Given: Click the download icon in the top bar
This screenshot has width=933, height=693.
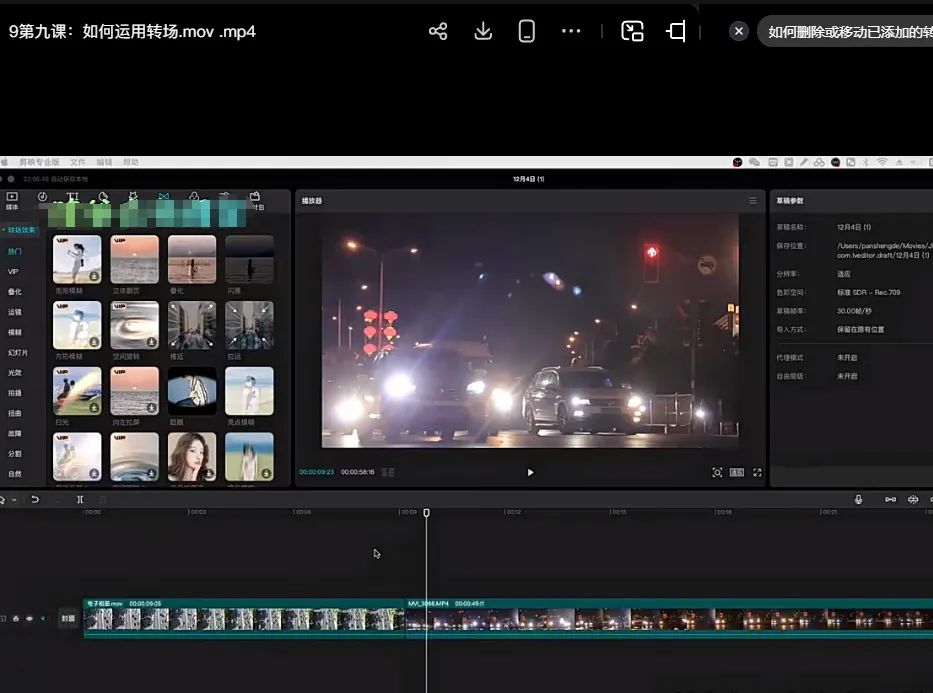Looking at the screenshot, I should coord(483,31).
